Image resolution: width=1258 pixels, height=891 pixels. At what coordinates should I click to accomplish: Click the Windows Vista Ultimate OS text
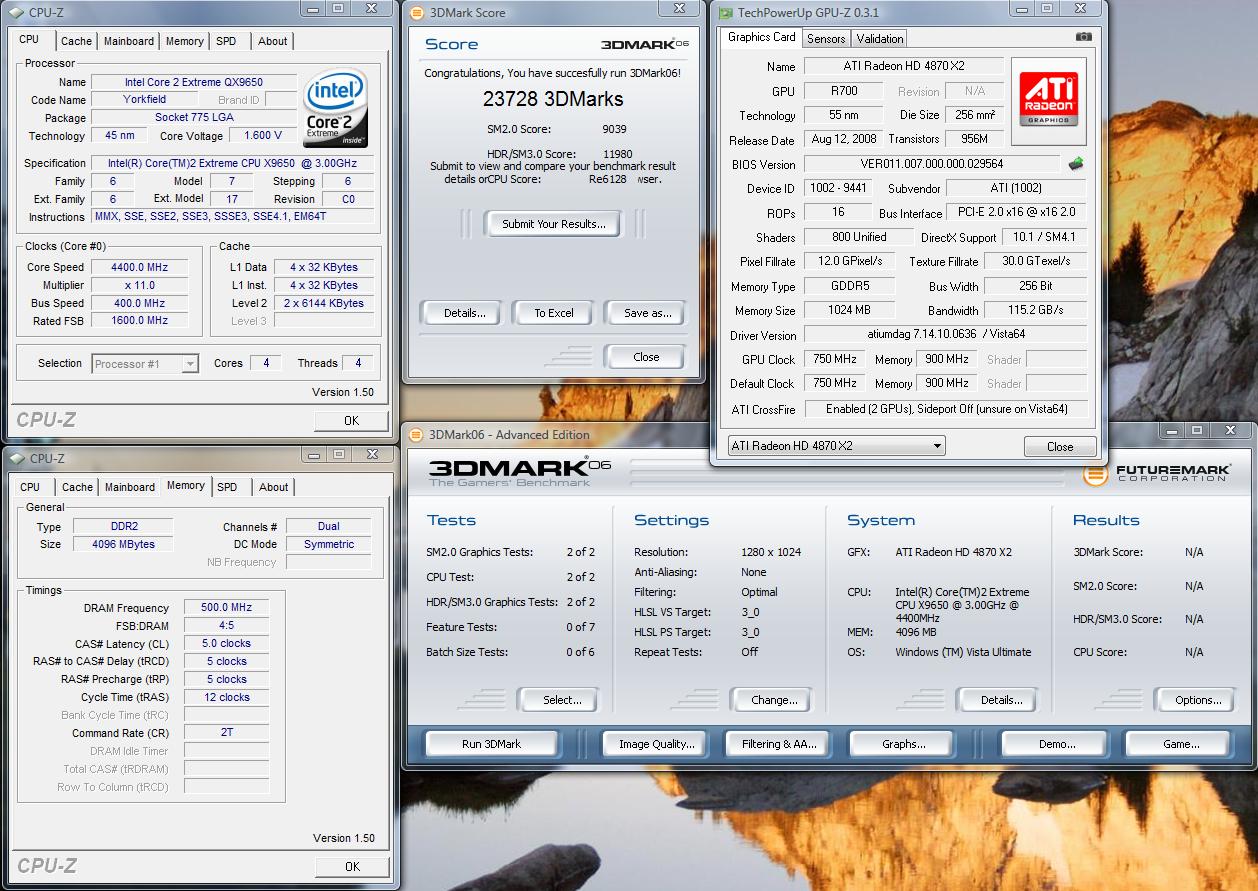click(x=963, y=652)
